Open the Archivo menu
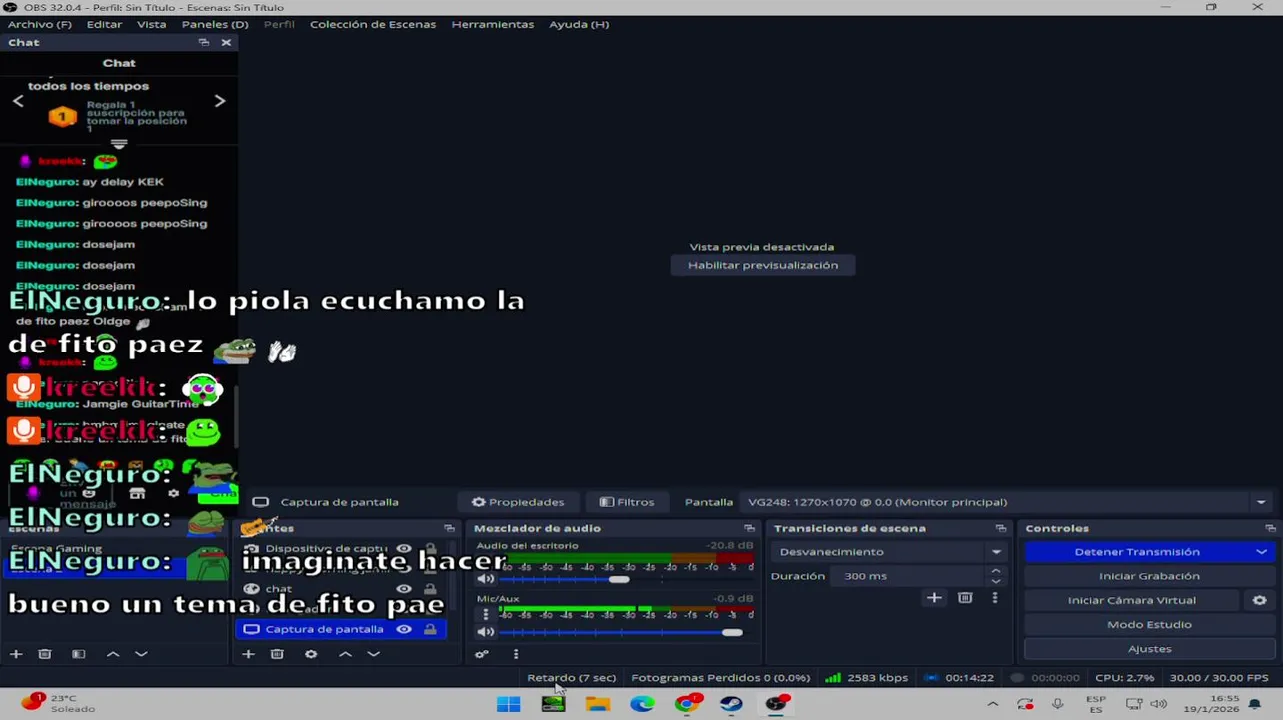Viewport: 1283px width, 720px height. pyautogui.click(x=40, y=24)
